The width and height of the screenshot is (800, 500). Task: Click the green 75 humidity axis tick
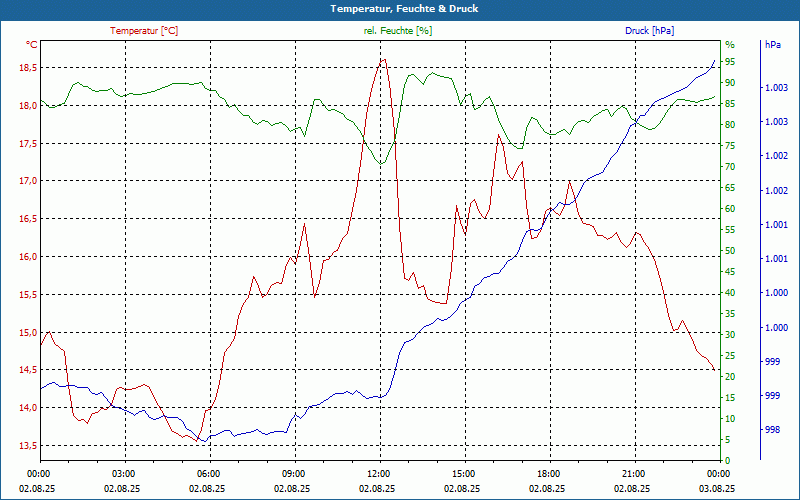point(730,146)
